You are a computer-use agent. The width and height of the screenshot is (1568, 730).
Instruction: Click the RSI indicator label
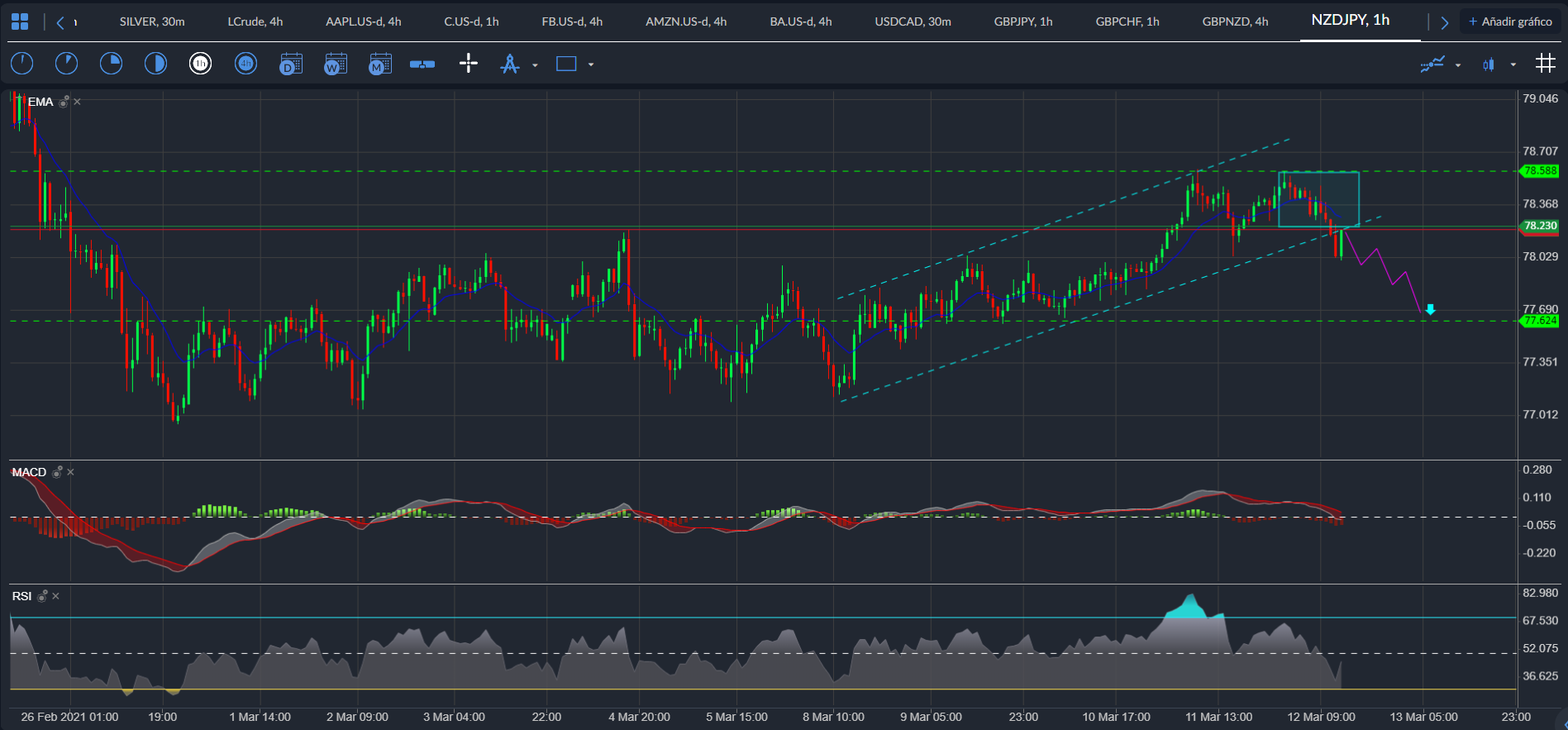click(x=21, y=596)
